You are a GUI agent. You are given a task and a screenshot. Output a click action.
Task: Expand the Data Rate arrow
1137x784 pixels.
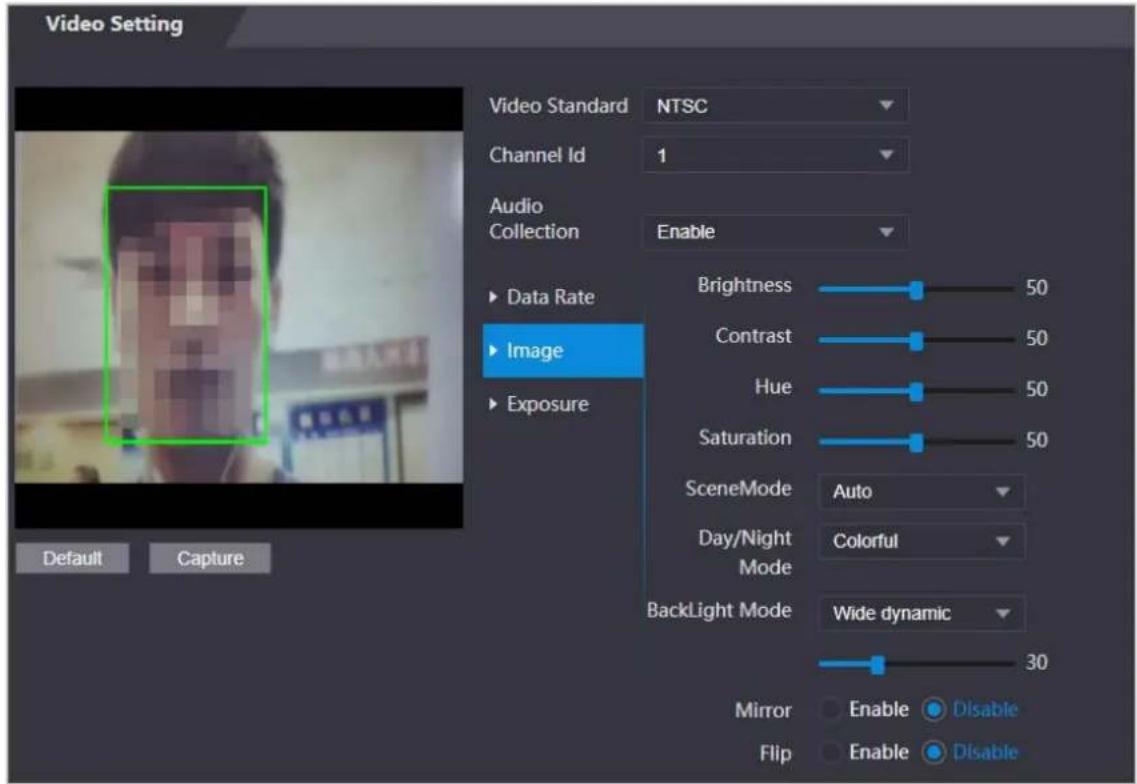point(494,297)
